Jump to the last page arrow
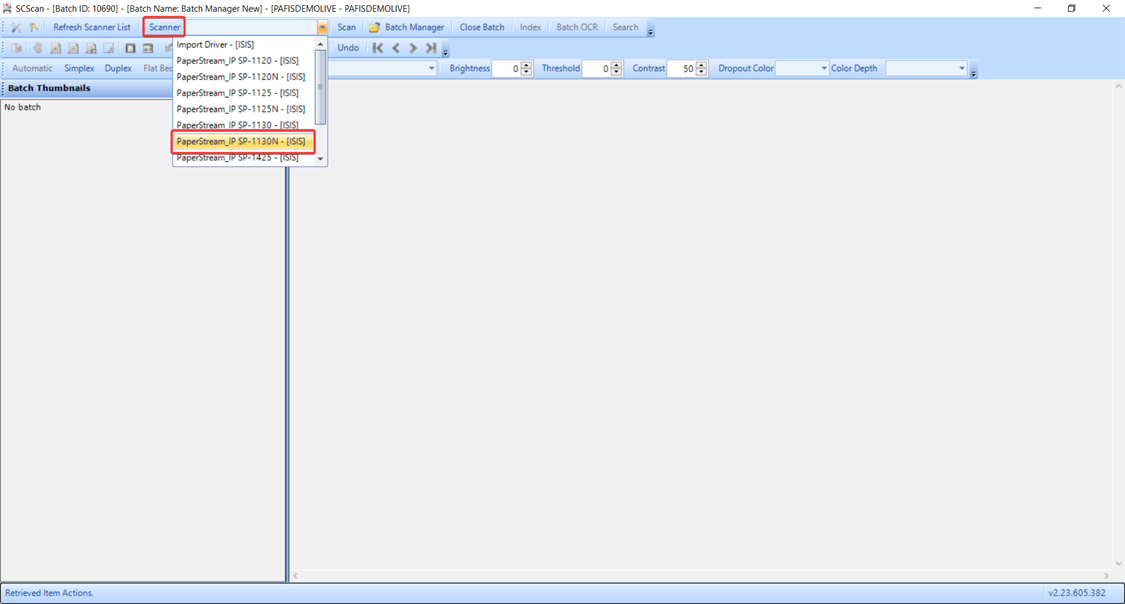This screenshot has height=604, width=1125. [x=431, y=48]
